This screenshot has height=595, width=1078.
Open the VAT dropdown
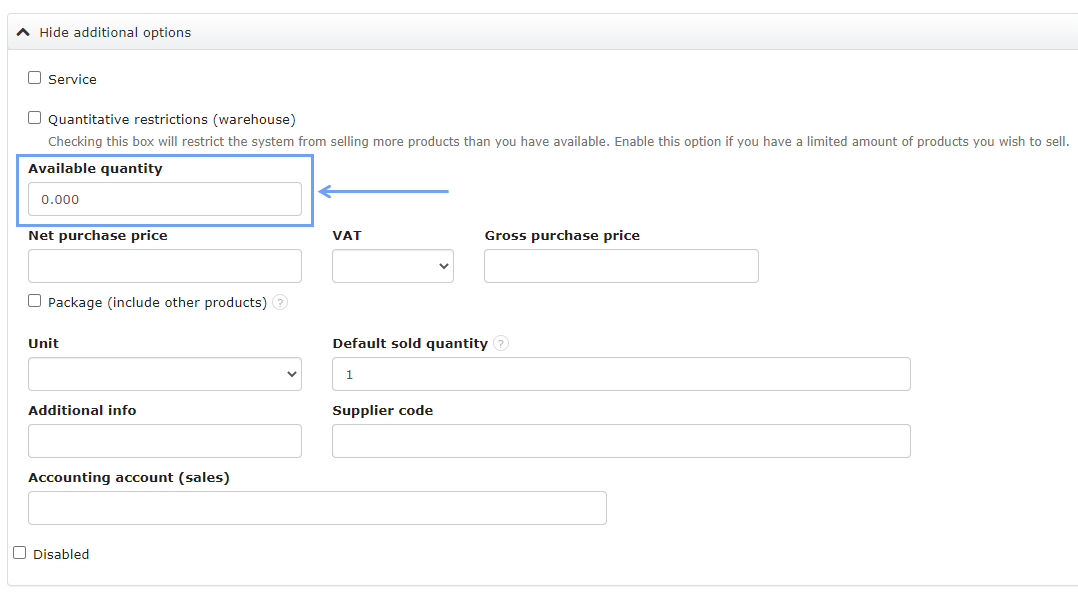[x=393, y=266]
